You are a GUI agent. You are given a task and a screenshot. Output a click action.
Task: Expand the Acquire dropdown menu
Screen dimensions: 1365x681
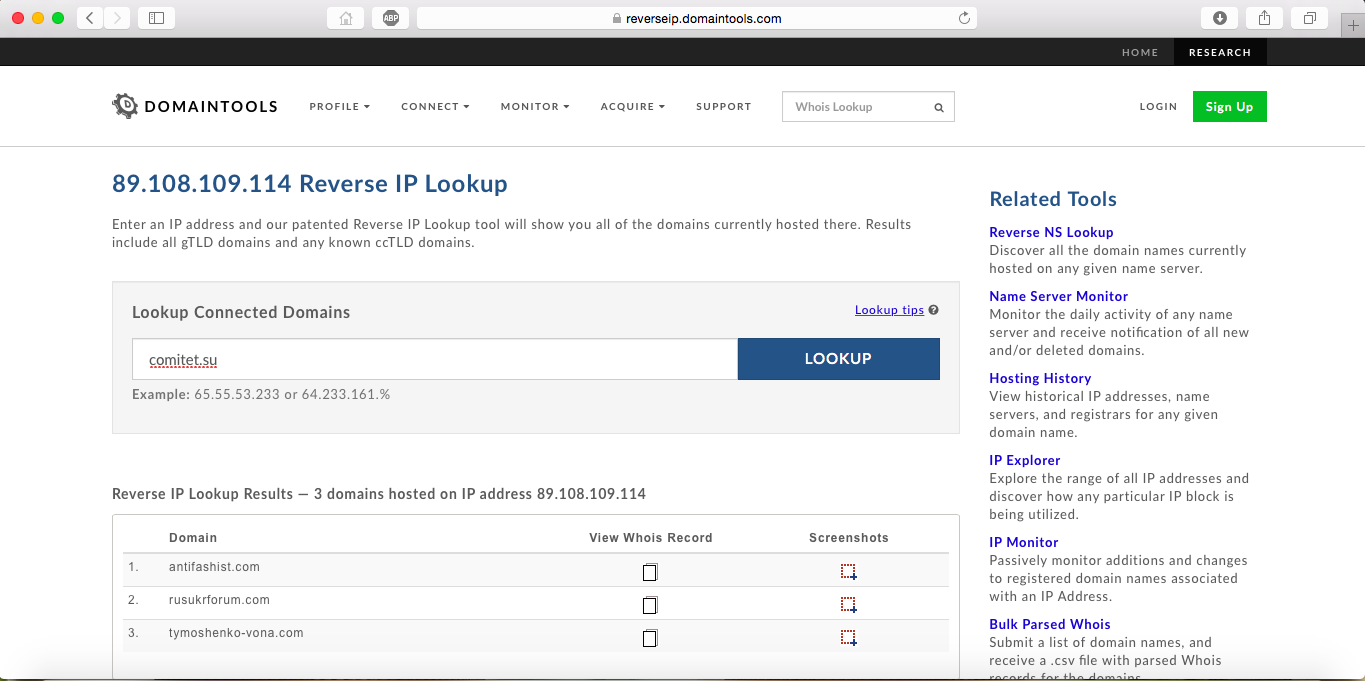coord(632,106)
